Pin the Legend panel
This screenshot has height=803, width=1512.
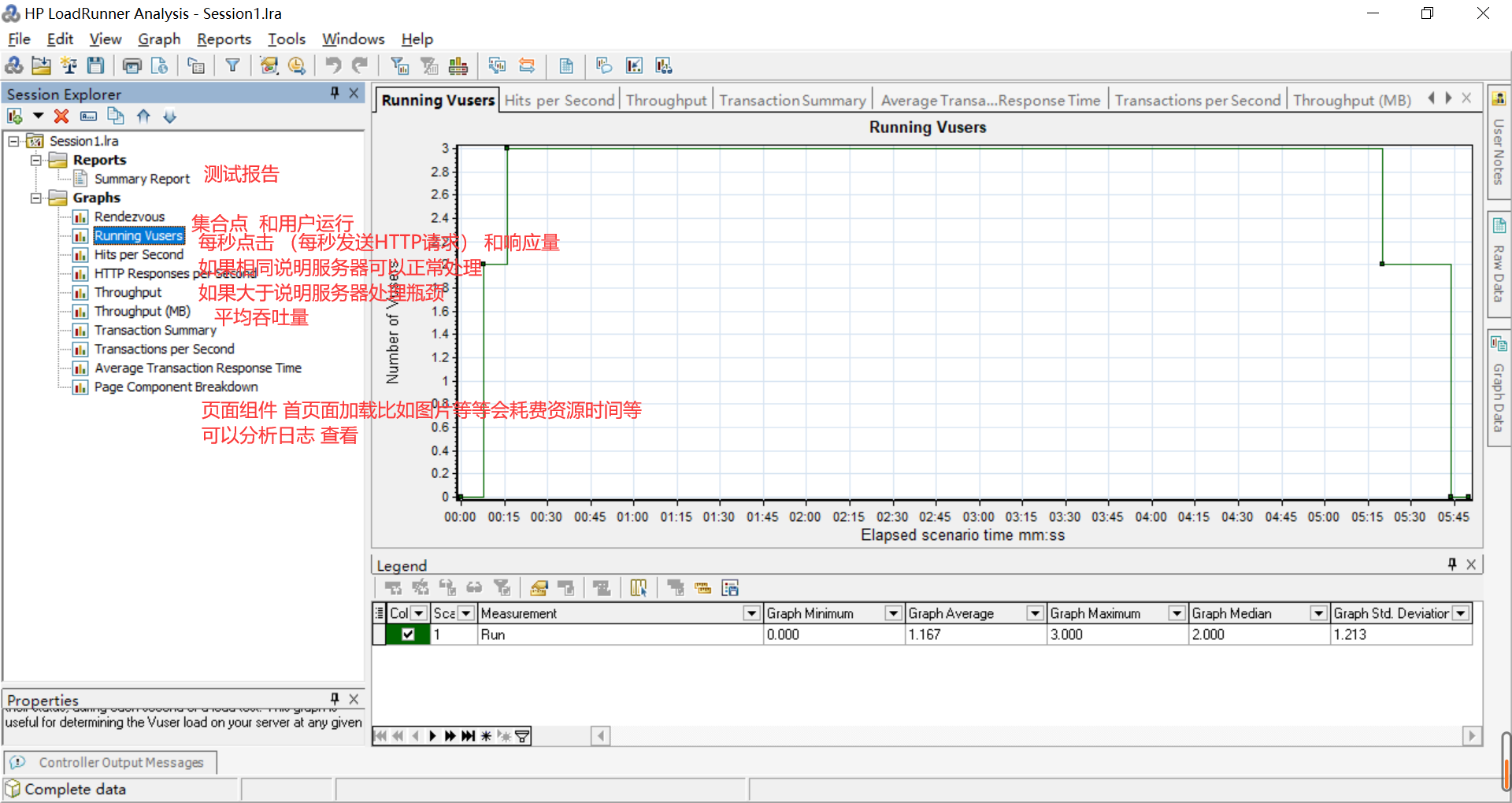pos(1452,564)
